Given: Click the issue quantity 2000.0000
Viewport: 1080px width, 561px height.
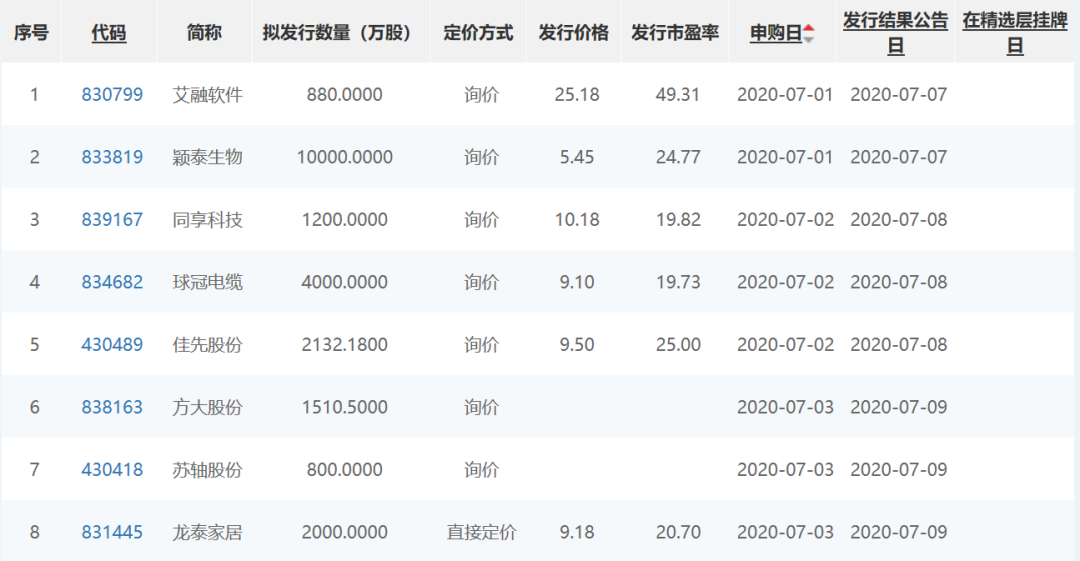Looking at the screenshot, I should coord(344,532).
